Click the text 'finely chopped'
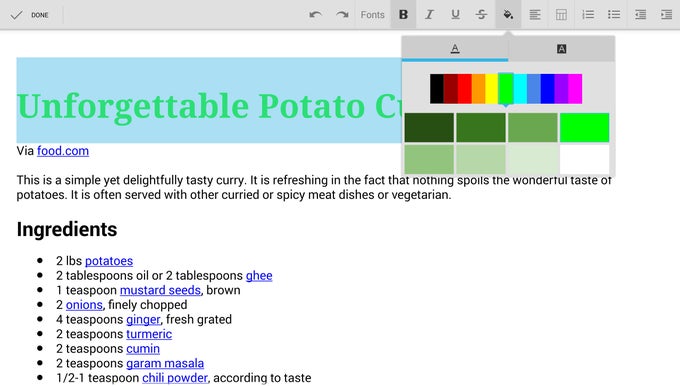Viewport: 680px width, 386px height. pyautogui.click(x=147, y=305)
